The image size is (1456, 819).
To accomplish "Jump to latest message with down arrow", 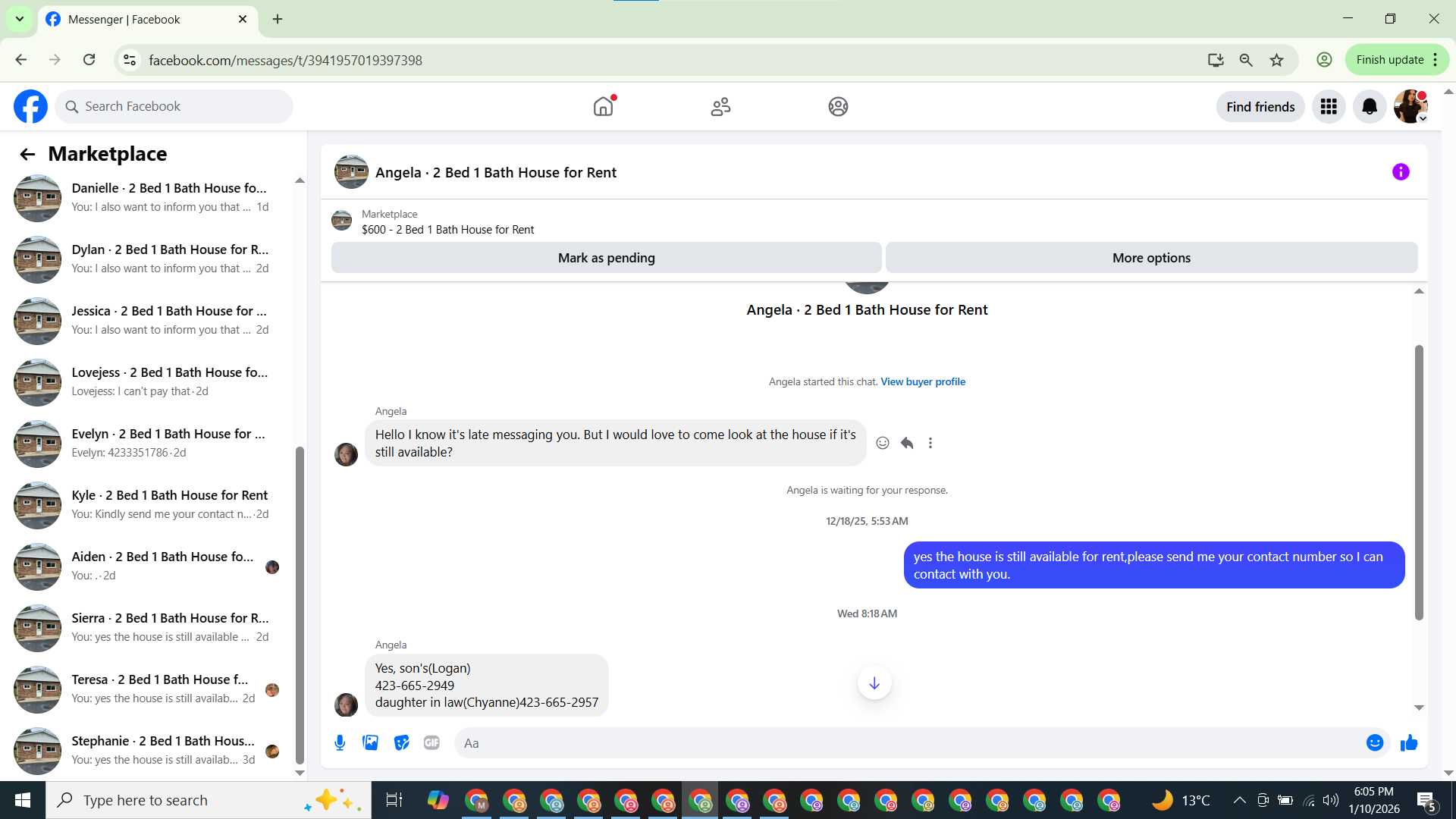I will point(874,683).
